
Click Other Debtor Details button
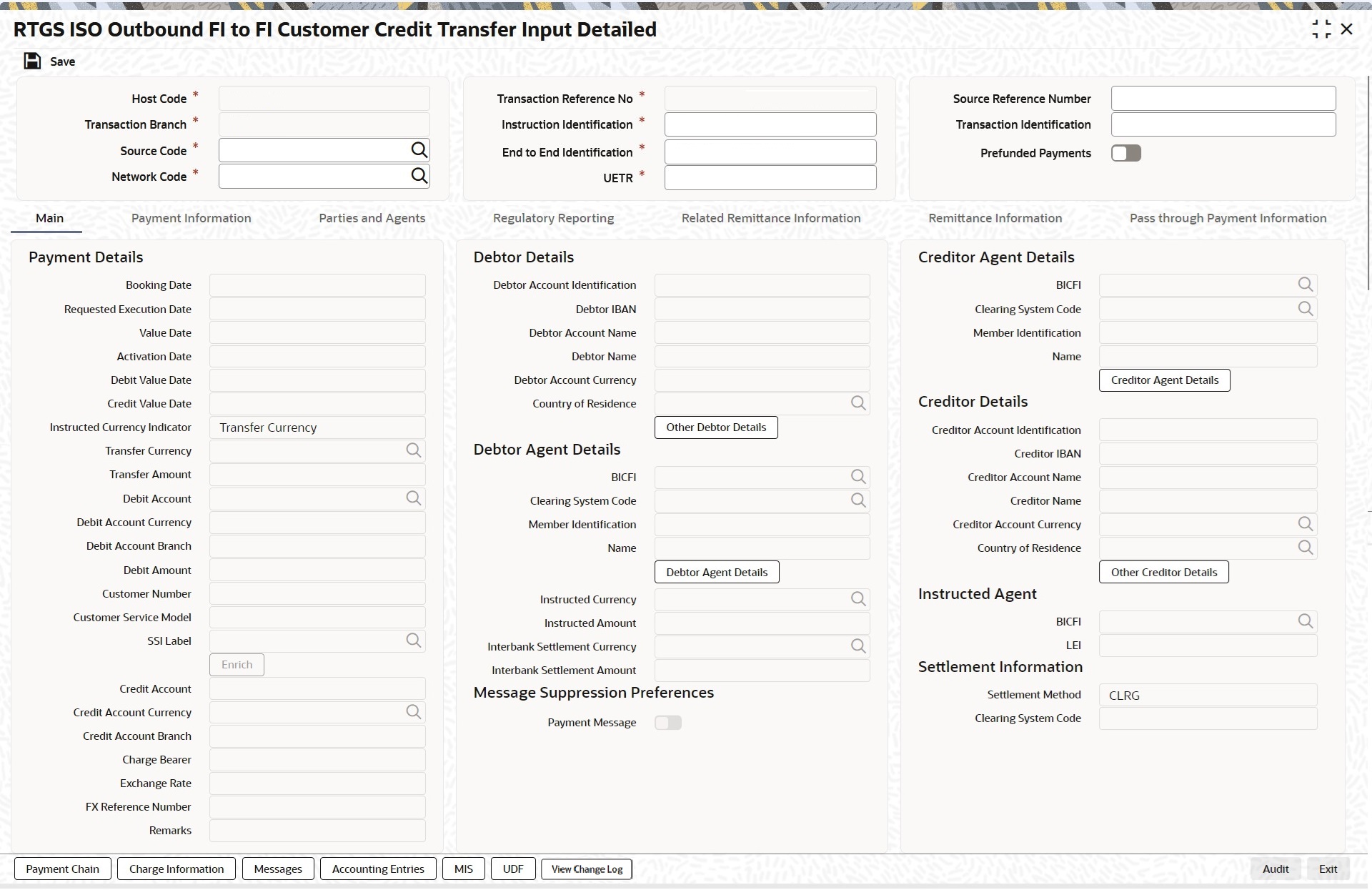pos(716,427)
